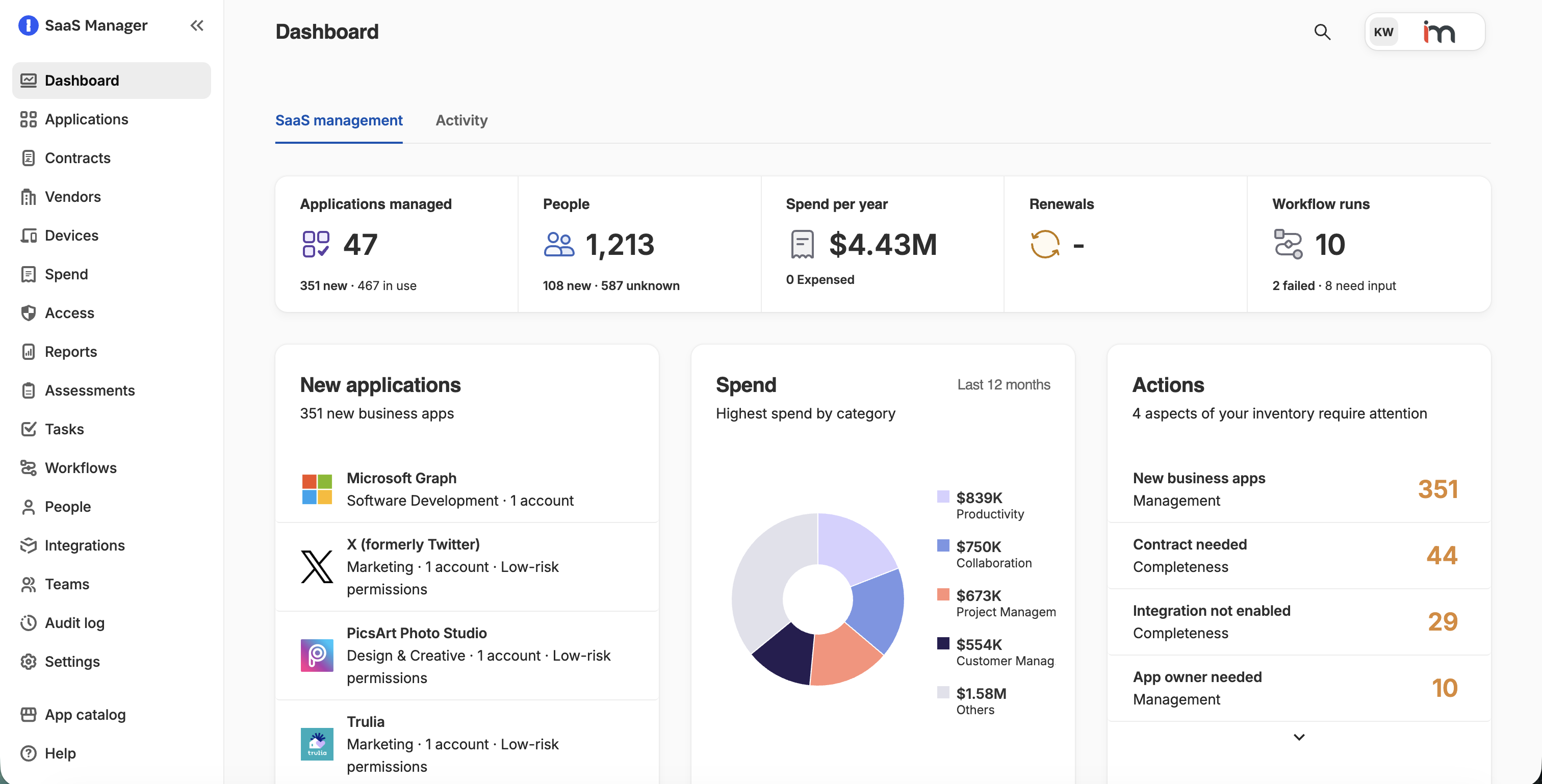Collapse the sidebar with double chevron
Viewport: 1542px width, 784px height.
197,25
